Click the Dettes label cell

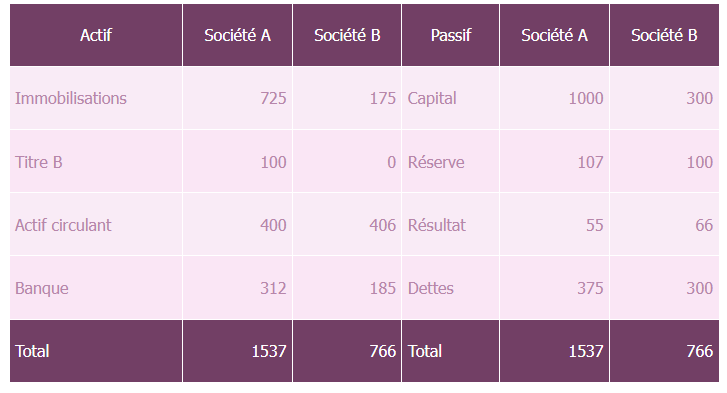(x=451, y=288)
